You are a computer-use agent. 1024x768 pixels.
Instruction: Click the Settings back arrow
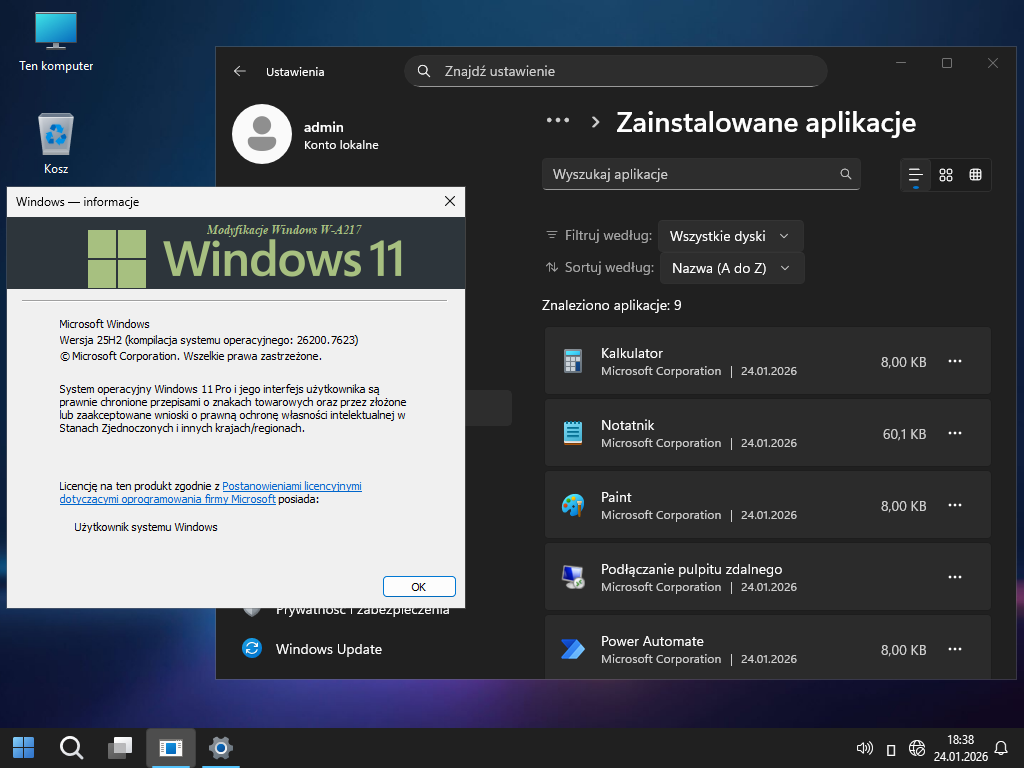239,71
